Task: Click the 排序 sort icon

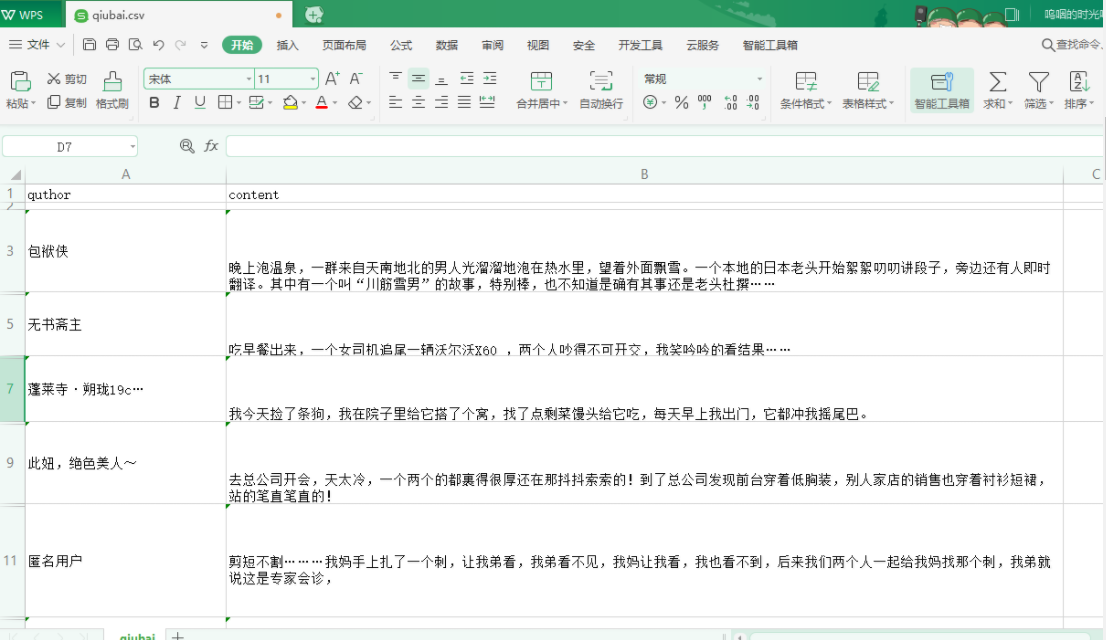Action: tap(1078, 82)
